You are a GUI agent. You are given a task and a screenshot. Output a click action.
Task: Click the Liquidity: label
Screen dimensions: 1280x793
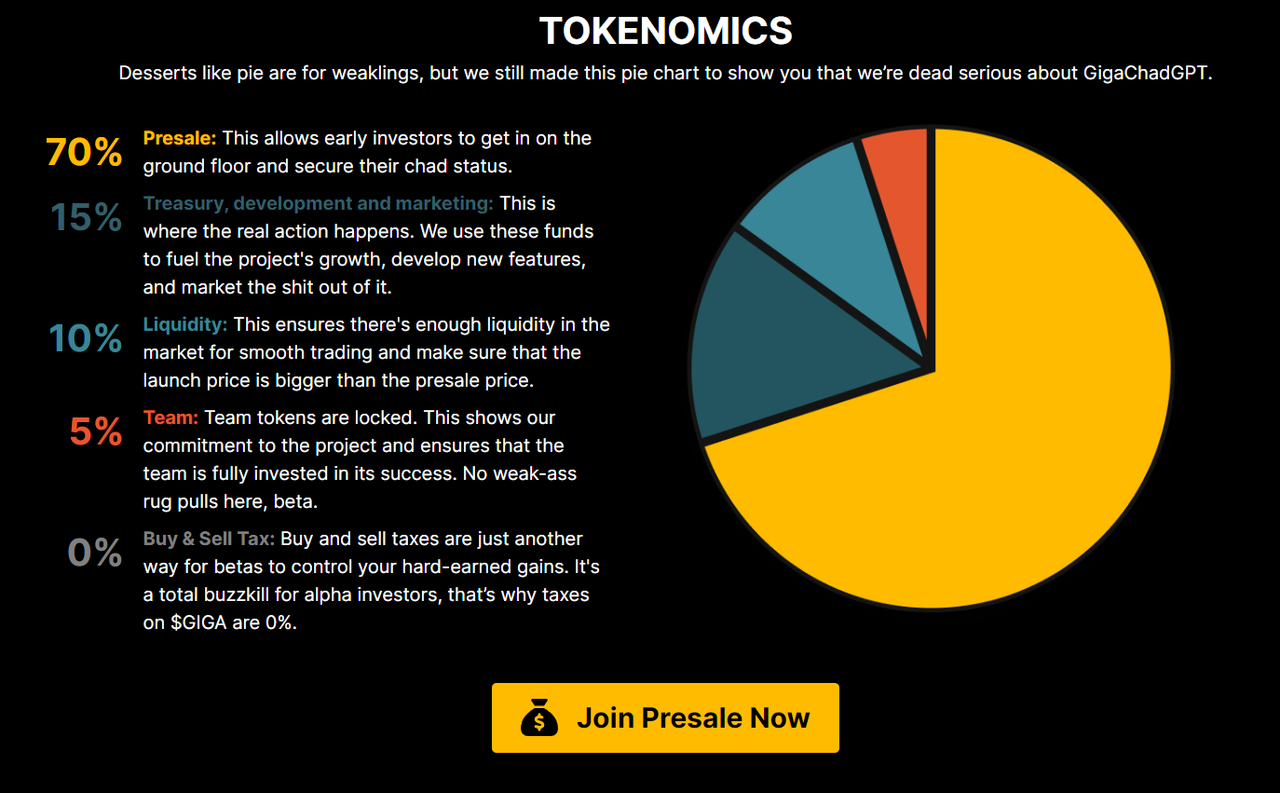tap(185, 324)
